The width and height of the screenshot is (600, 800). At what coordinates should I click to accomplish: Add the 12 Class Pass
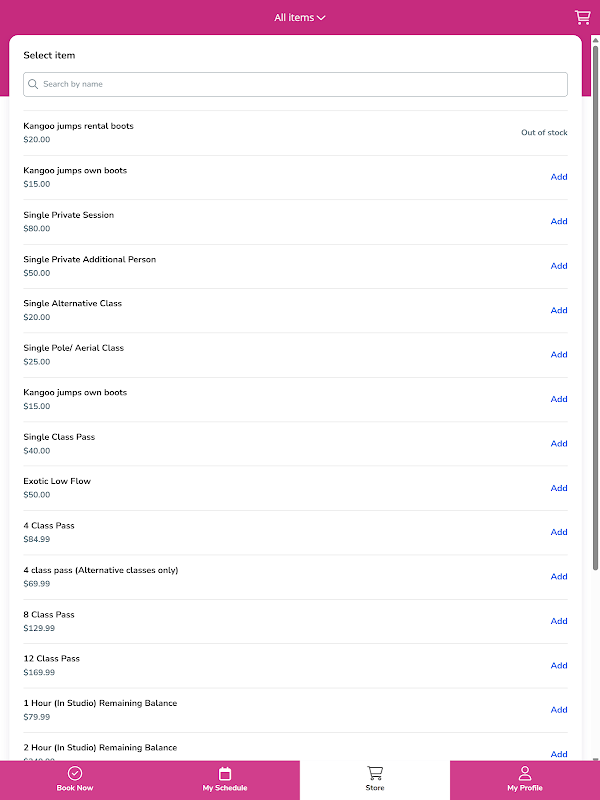tap(559, 666)
